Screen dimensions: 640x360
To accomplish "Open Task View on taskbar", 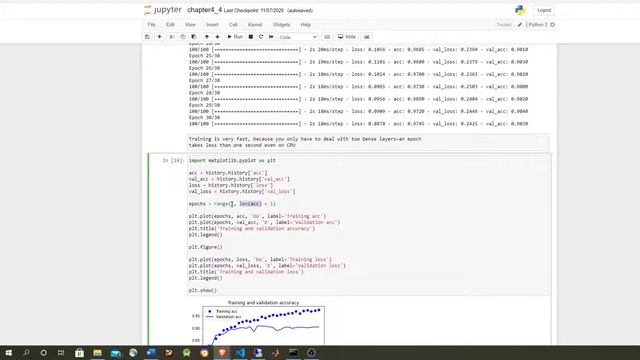I will coord(61,353).
